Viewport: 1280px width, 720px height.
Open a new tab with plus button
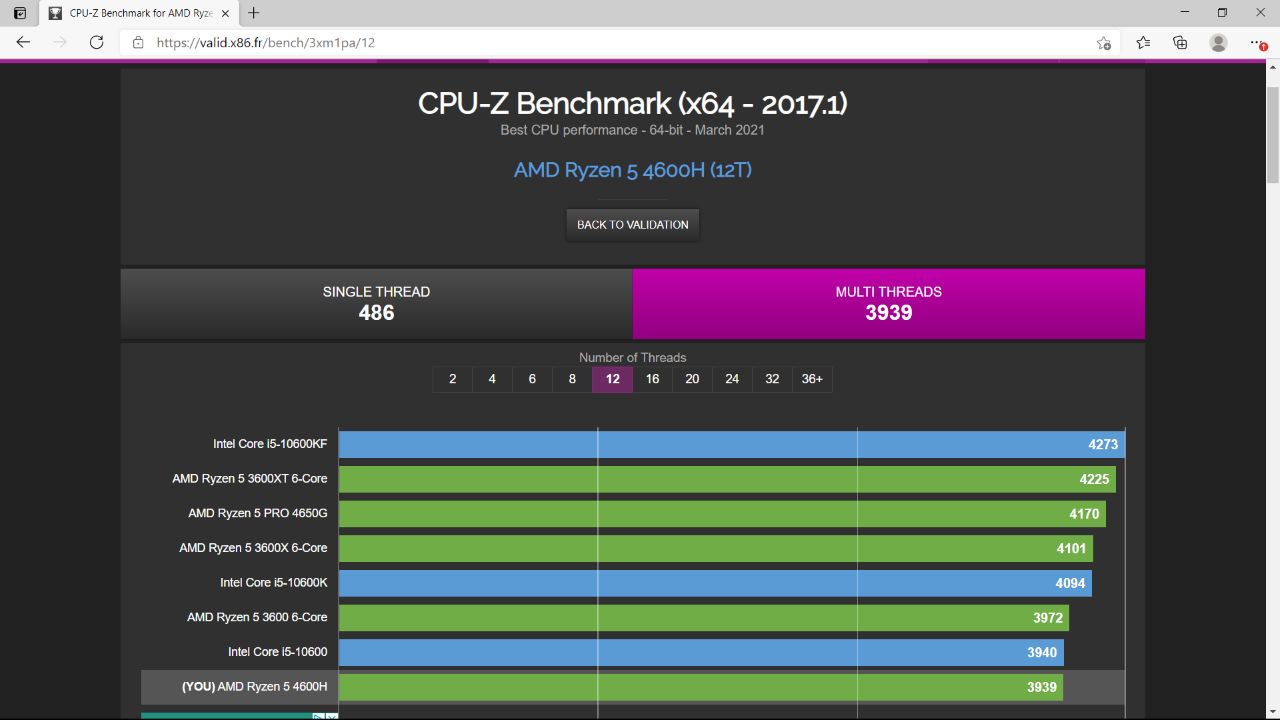coord(254,13)
